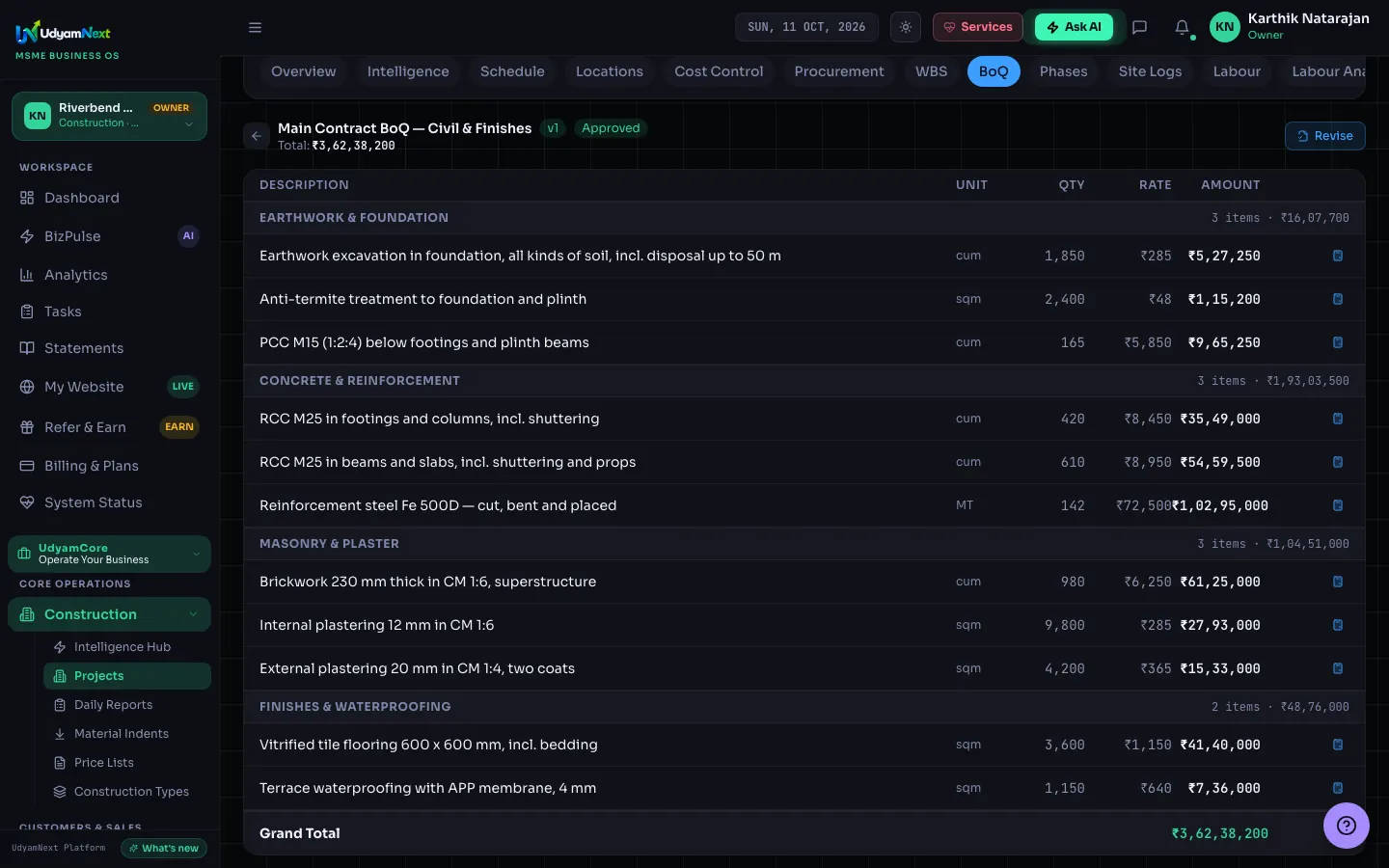Collapse the Construction section
Viewport: 1389px width, 868px height.
click(109, 614)
